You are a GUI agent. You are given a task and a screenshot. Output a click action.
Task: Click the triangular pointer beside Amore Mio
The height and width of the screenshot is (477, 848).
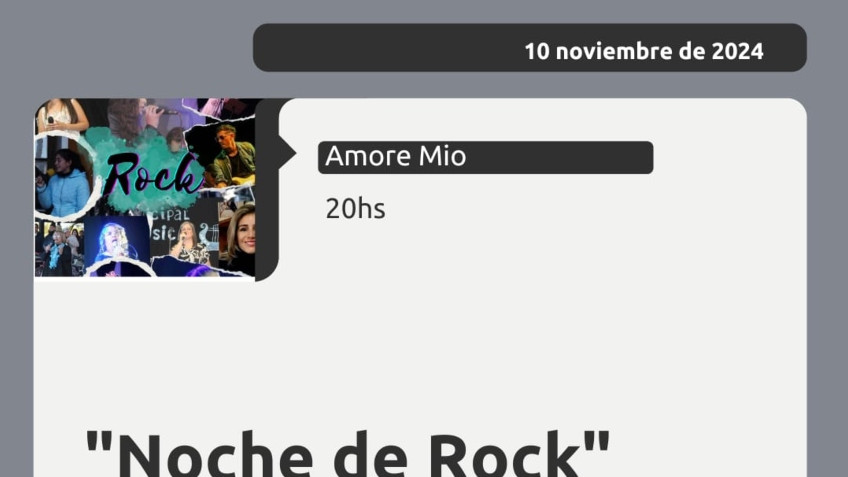[x=288, y=154]
